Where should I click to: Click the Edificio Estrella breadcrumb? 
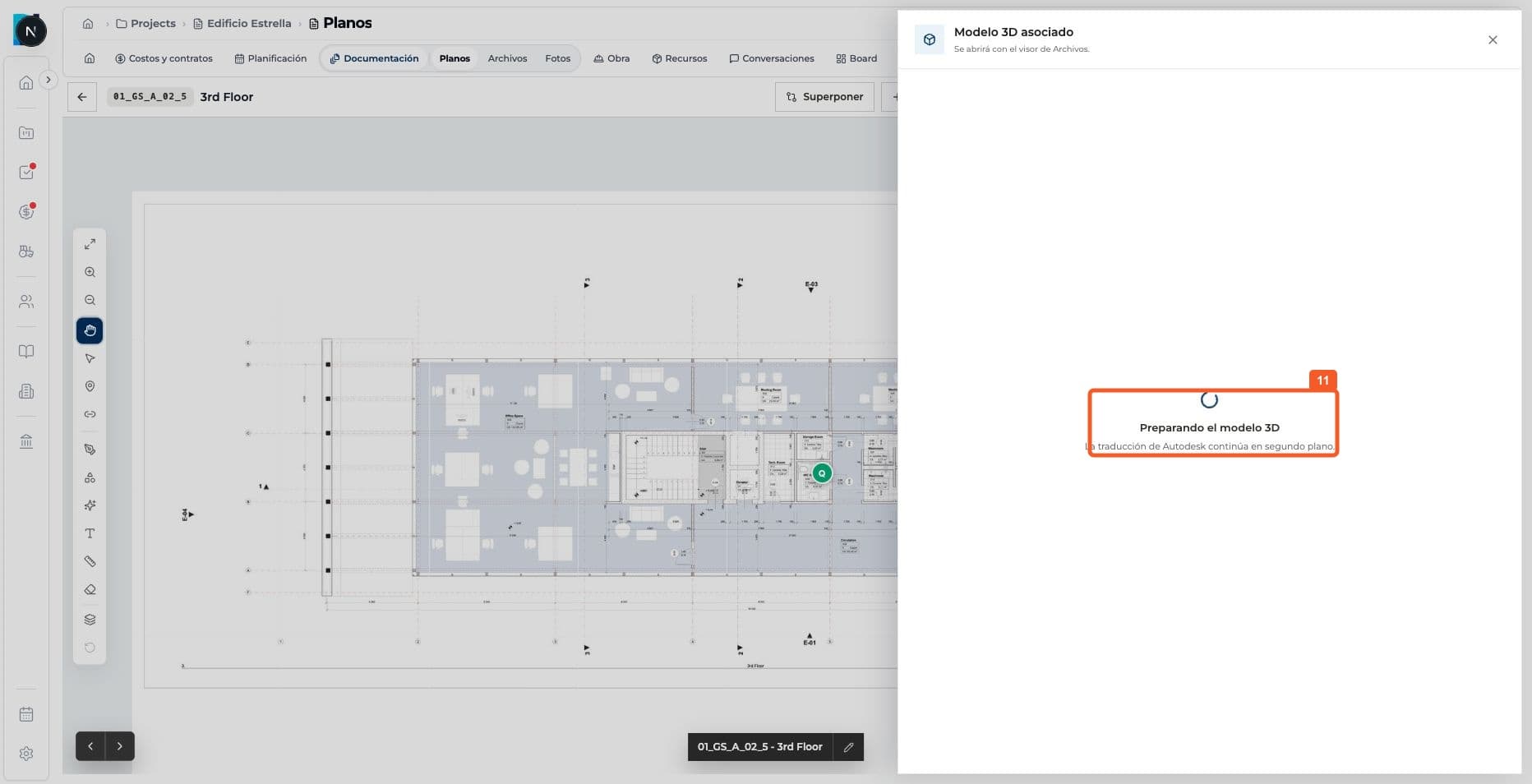point(242,23)
